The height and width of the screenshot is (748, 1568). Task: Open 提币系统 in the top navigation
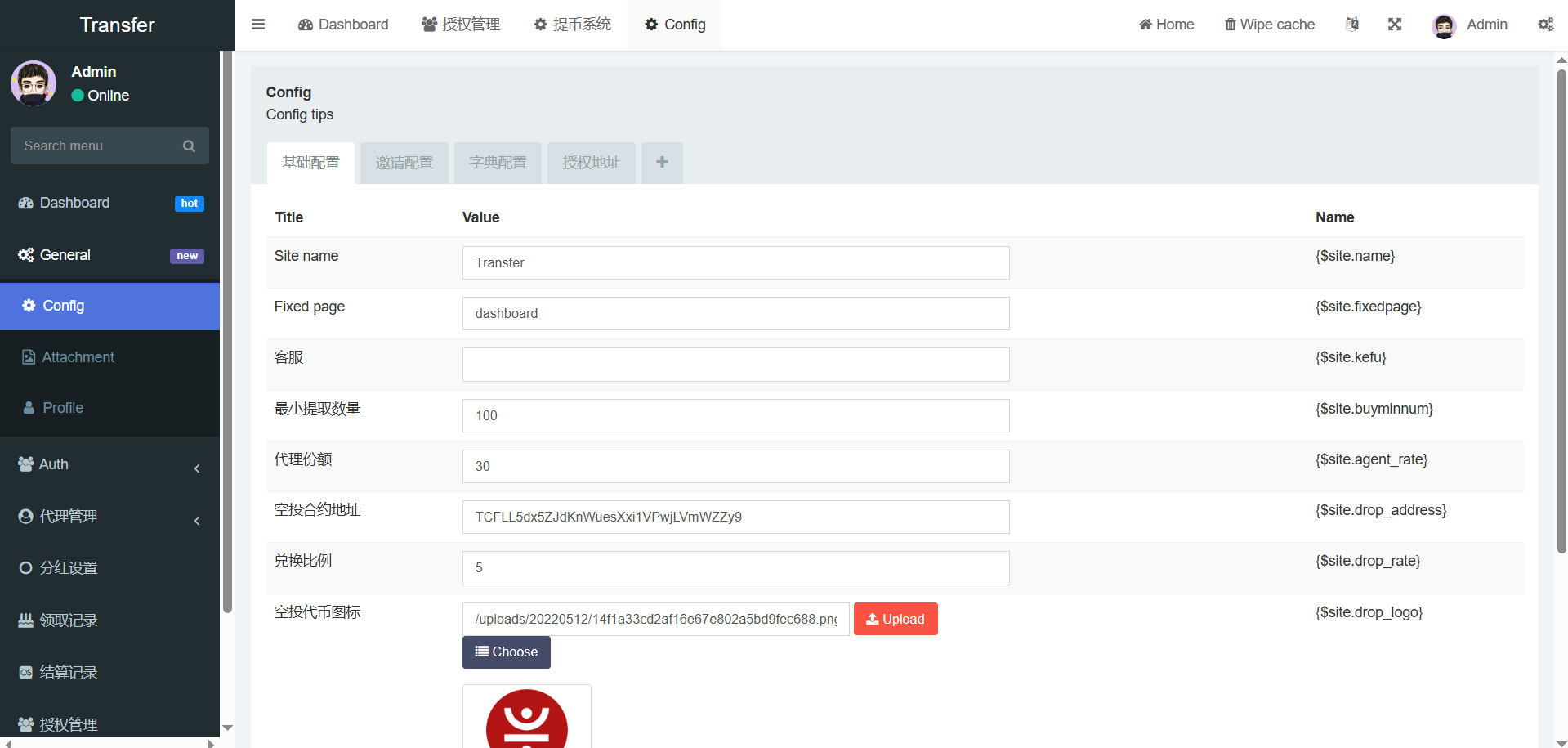(573, 25)
